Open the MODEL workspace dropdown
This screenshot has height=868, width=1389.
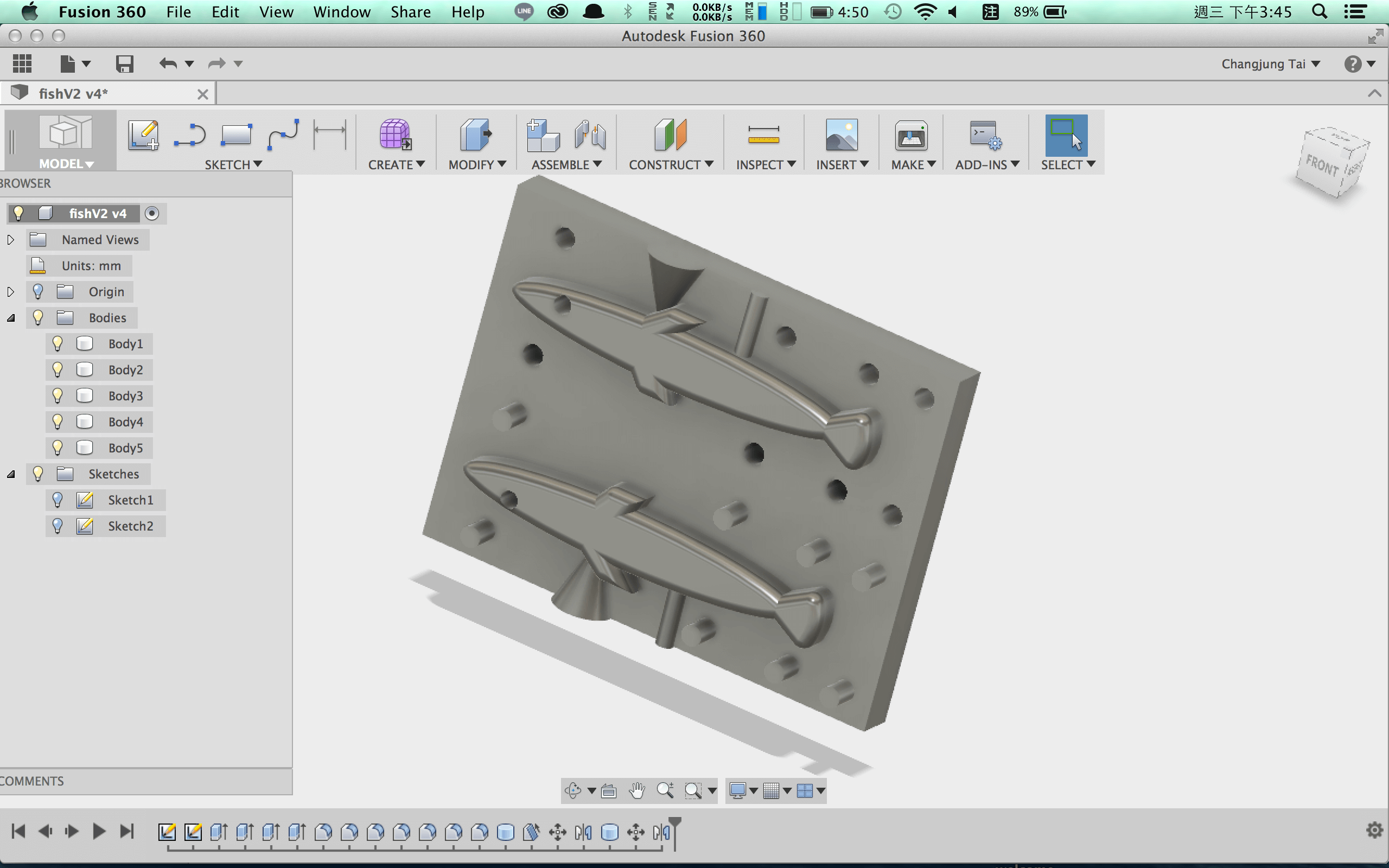[x=66, y=164]
